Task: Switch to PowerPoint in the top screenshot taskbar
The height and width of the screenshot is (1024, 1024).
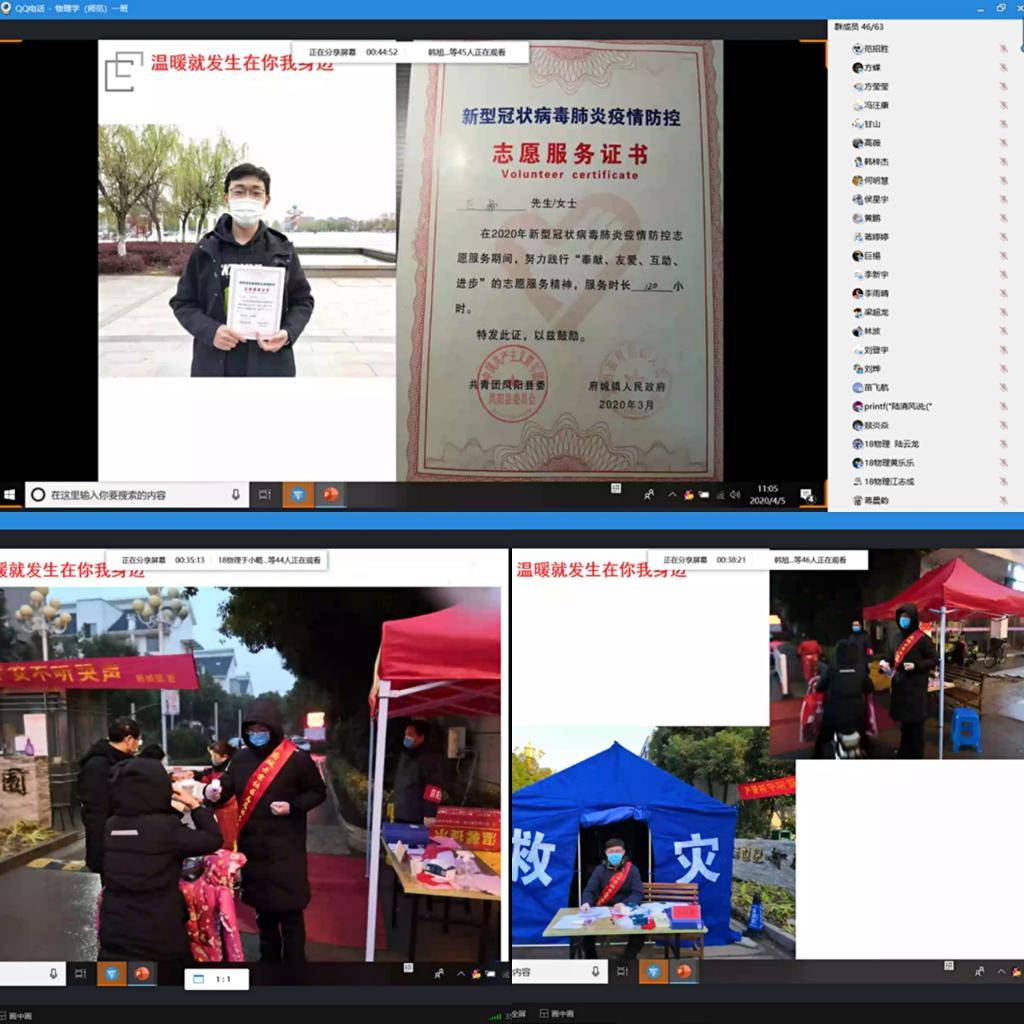Action: (x=331, y=494)
